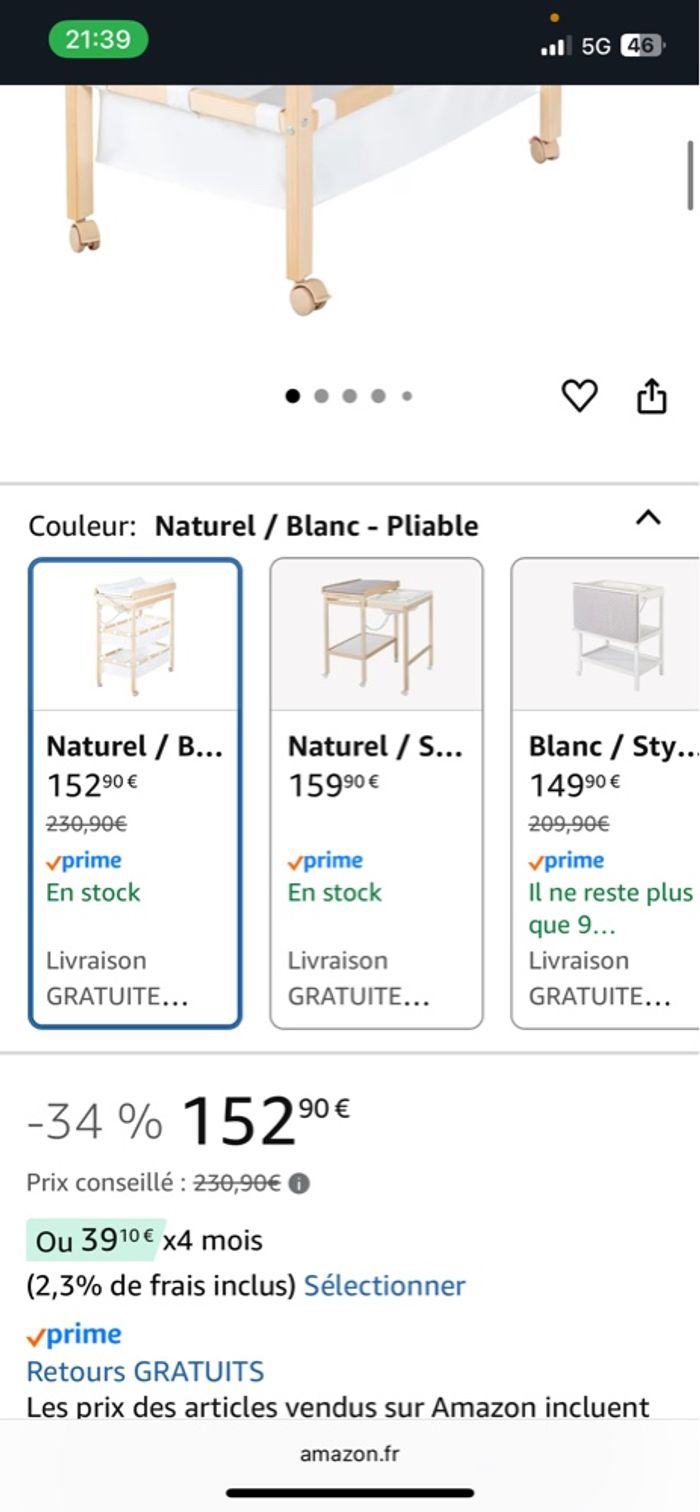Image resolution: width=700 pixels, height=1512 pixels.
Task: Tap the 21:39 green time pill
Action: click(98, 40)
